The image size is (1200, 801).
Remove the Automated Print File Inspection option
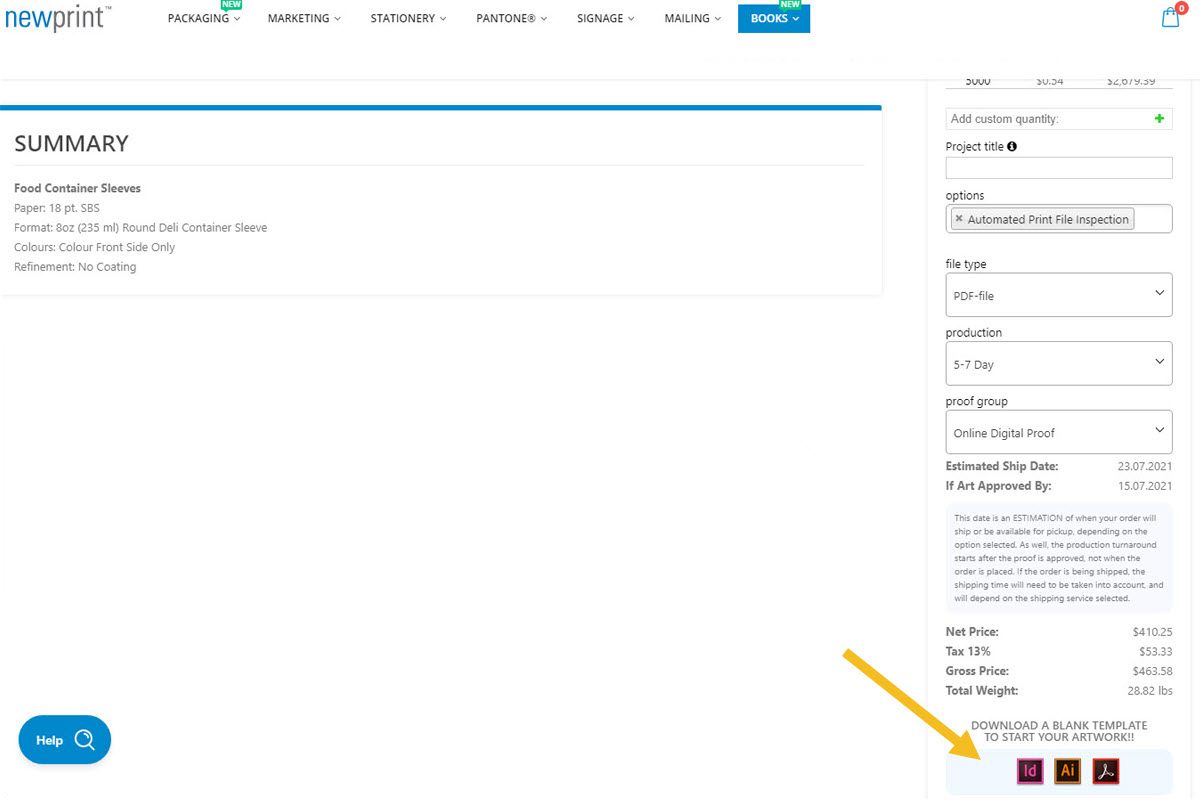coord(959,219)
